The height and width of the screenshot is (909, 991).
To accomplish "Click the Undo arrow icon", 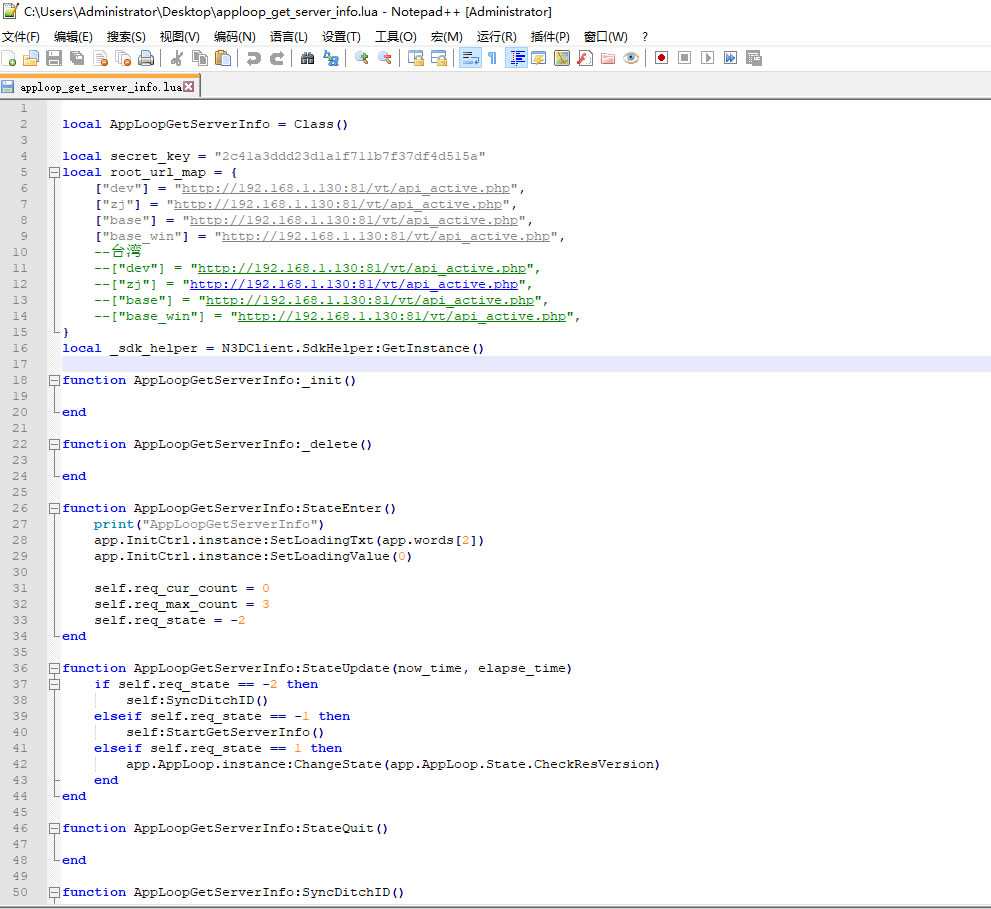I will coord(253,59).
